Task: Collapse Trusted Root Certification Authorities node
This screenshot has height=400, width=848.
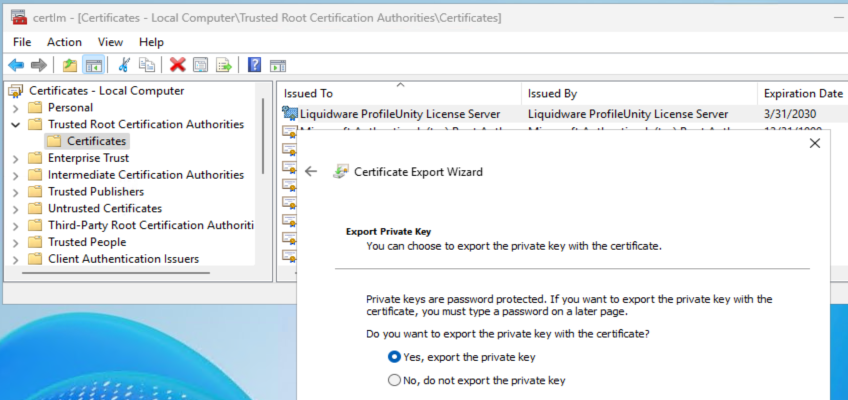Action: 16,125
